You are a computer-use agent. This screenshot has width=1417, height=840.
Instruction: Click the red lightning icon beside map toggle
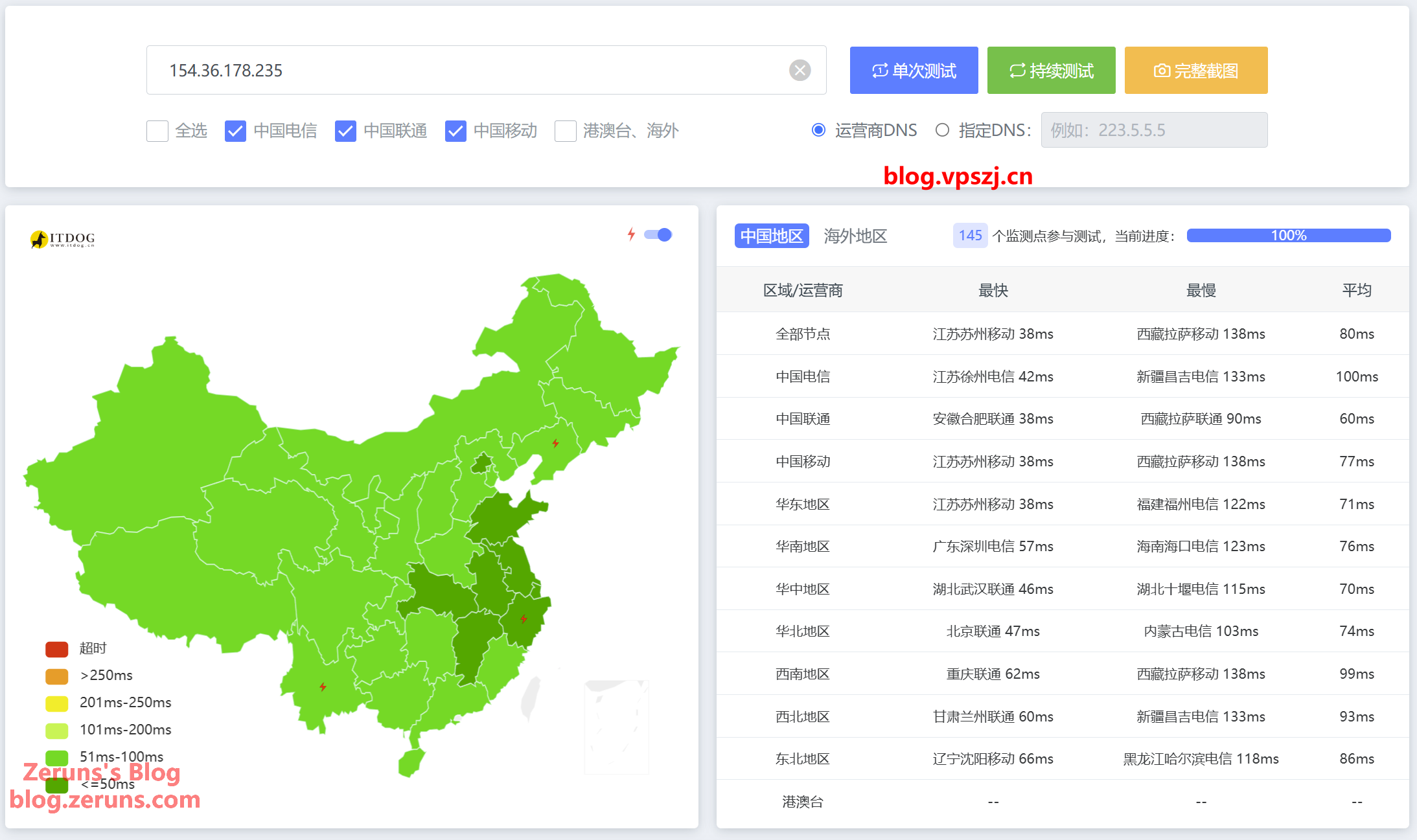[631, 234]
